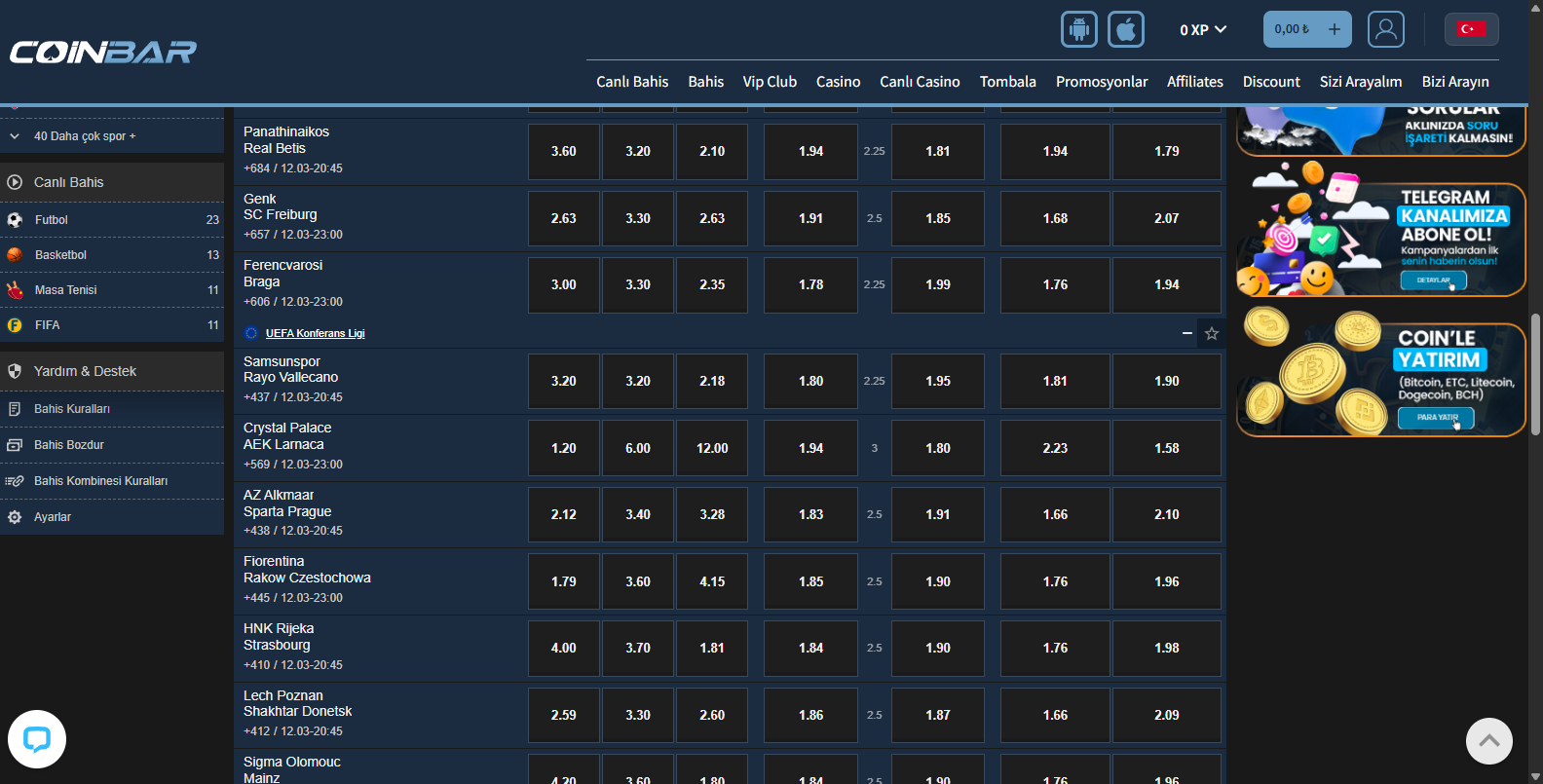Click the Apple app download icon
This screenshot has width=1543, height=784.
click(1125, 29)
